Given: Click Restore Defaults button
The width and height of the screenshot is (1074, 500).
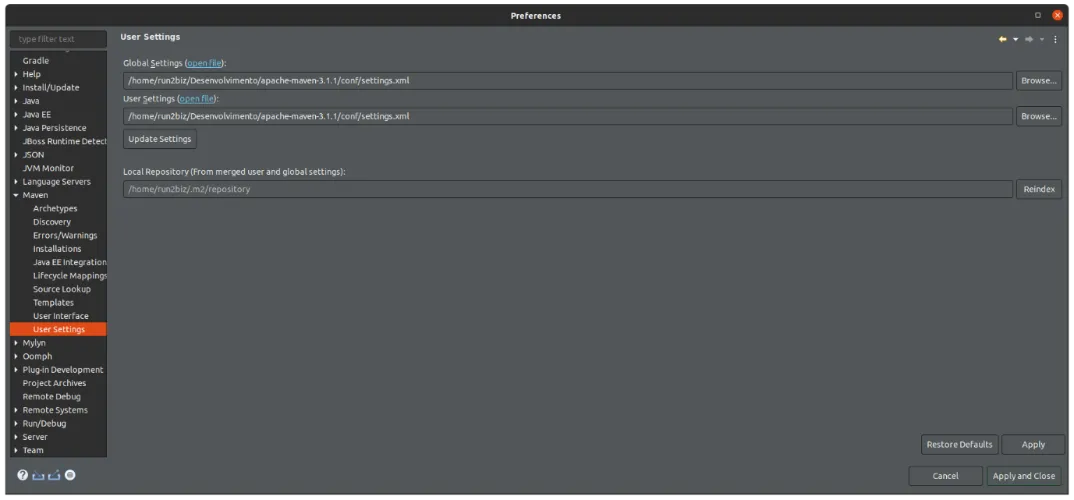Looking at the screenshot, I should click(x=959, y=445).
